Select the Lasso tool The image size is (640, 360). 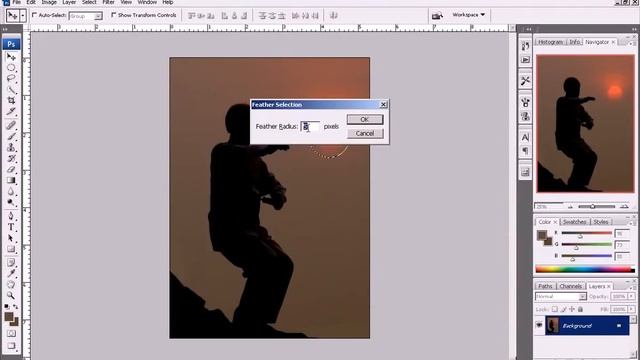tap(11, 78)
